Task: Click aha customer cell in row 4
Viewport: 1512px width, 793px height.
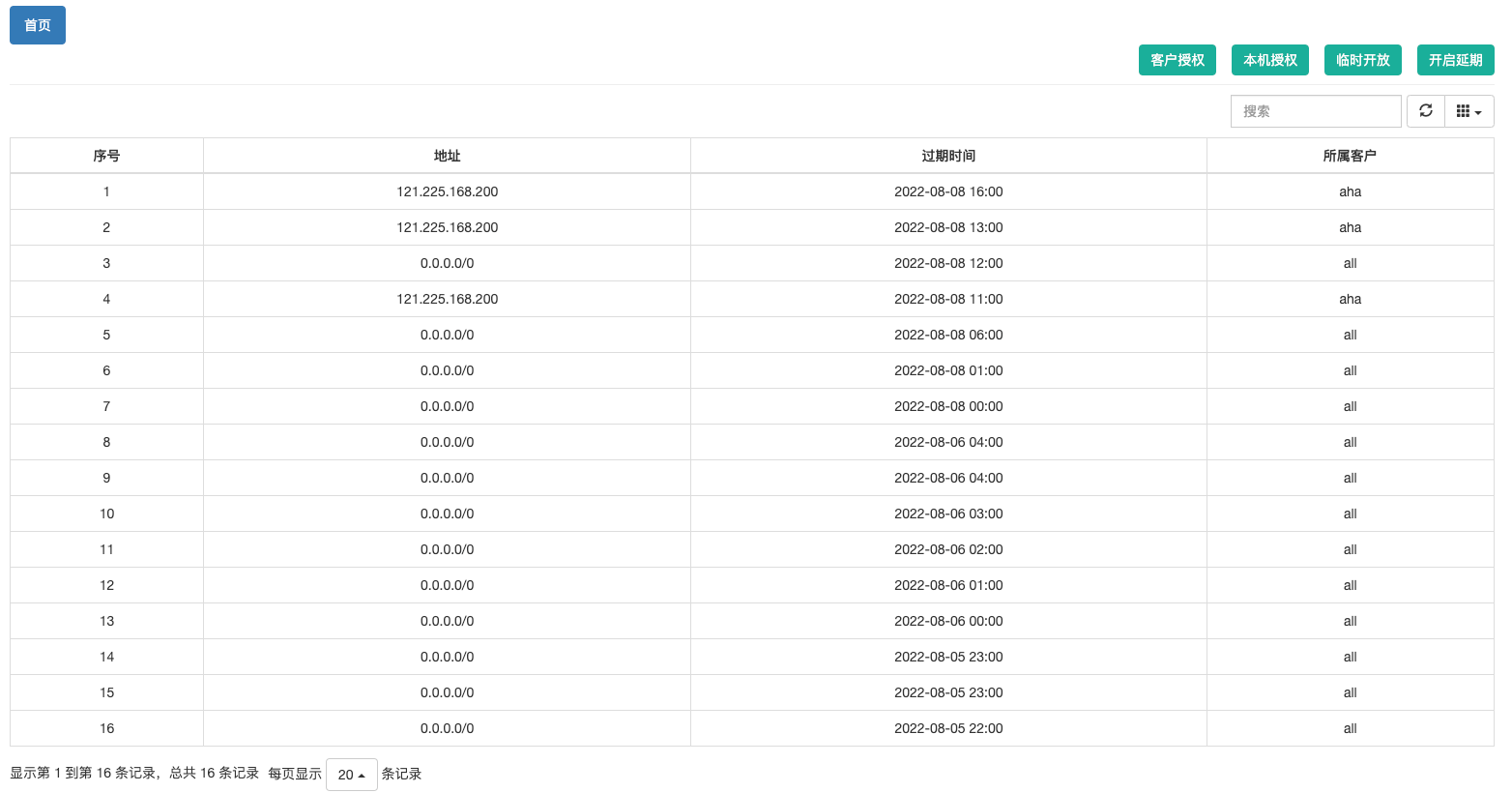Action: 1350,299
